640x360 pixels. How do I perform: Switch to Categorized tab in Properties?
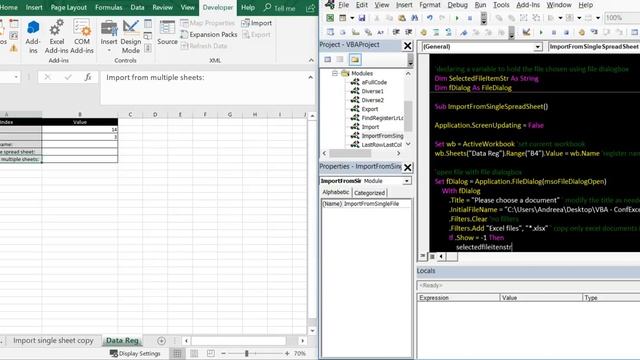[369, 193]
